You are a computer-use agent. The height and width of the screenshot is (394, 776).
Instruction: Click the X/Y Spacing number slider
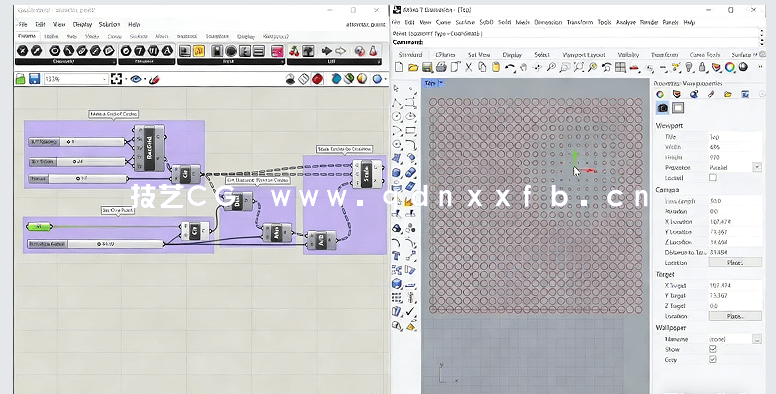[x=77, y=142]
